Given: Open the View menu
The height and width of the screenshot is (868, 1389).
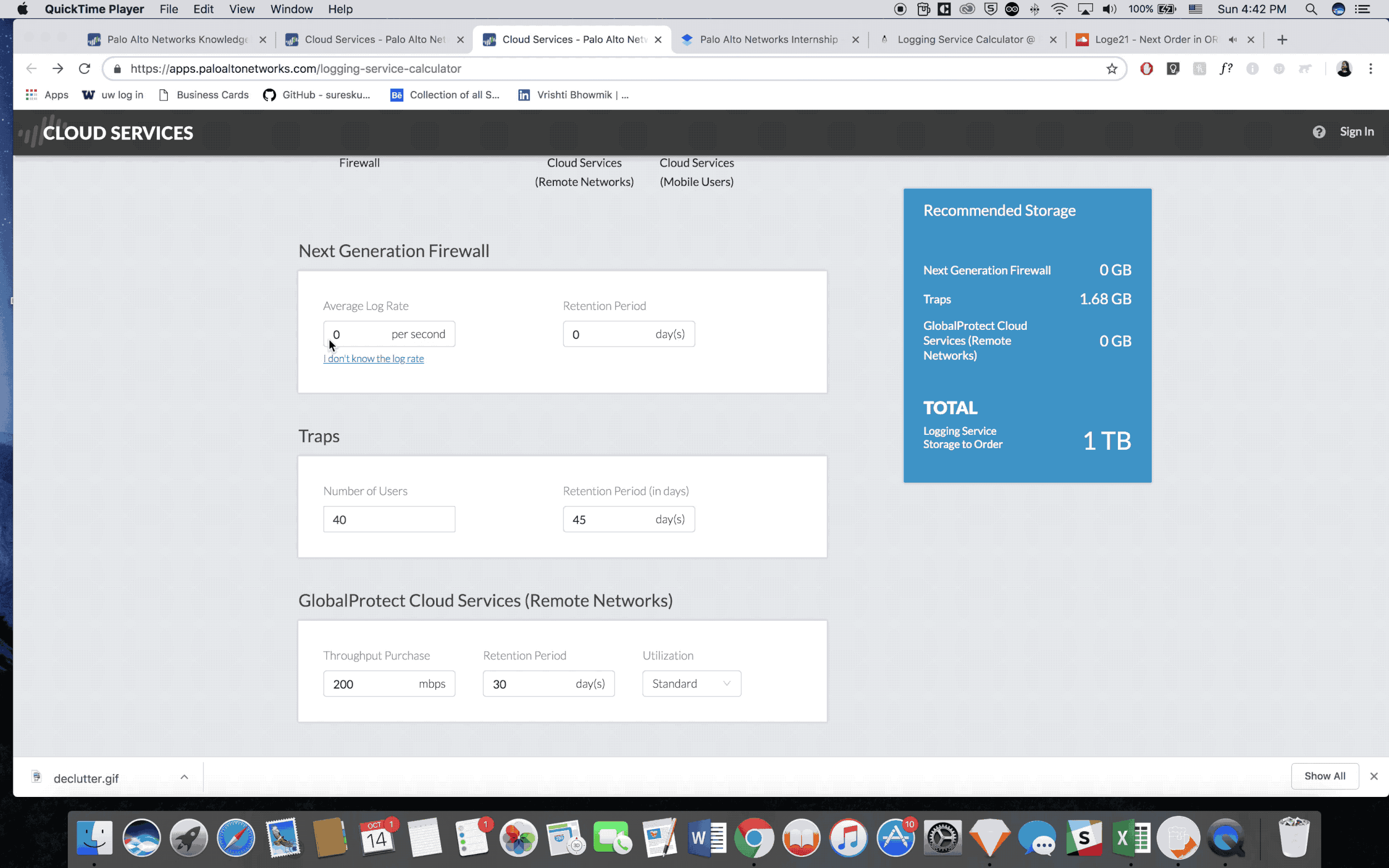Looking at the screenshot, I should (242, 9).
